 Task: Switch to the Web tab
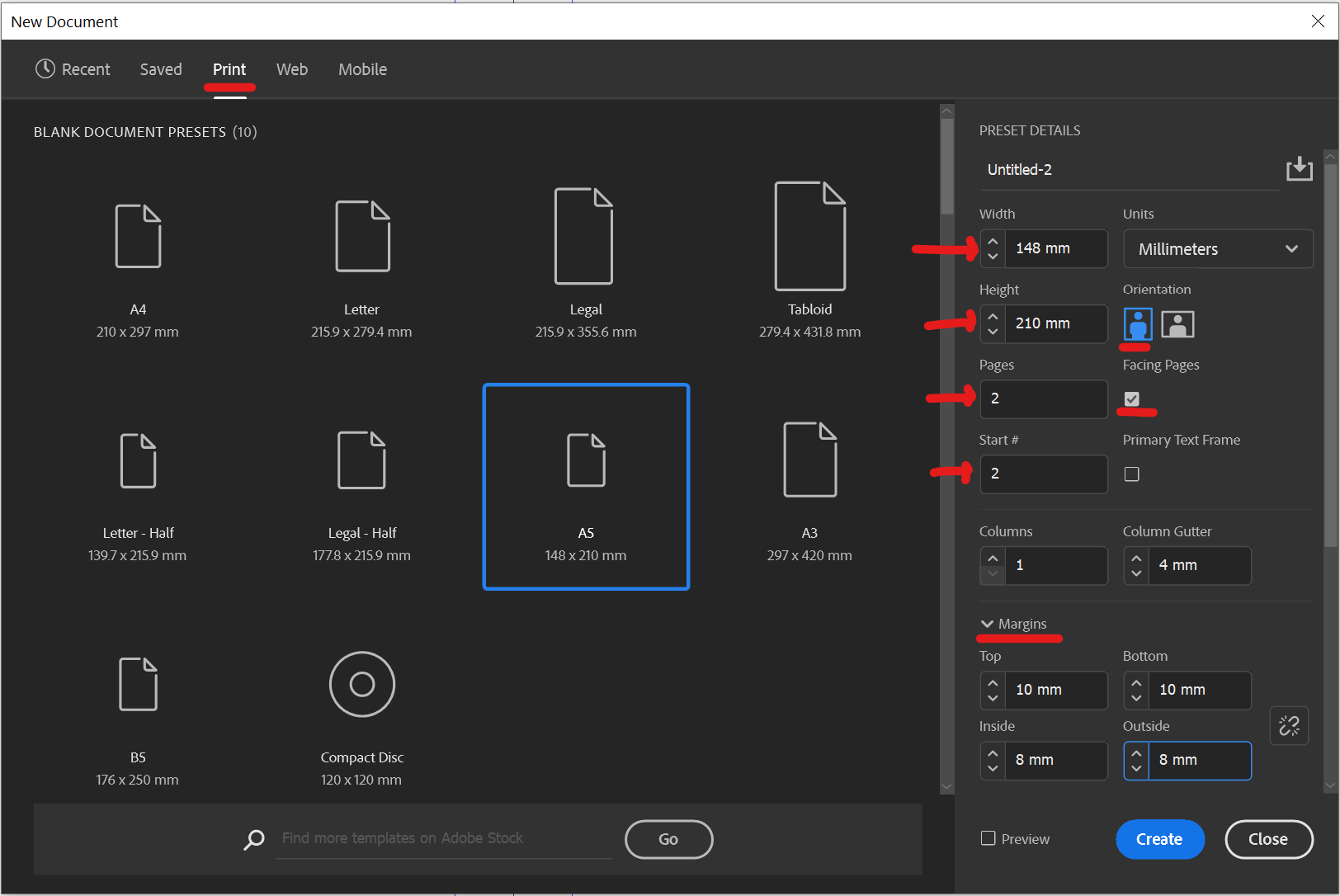pyautogui.click(x=291, y=69)
